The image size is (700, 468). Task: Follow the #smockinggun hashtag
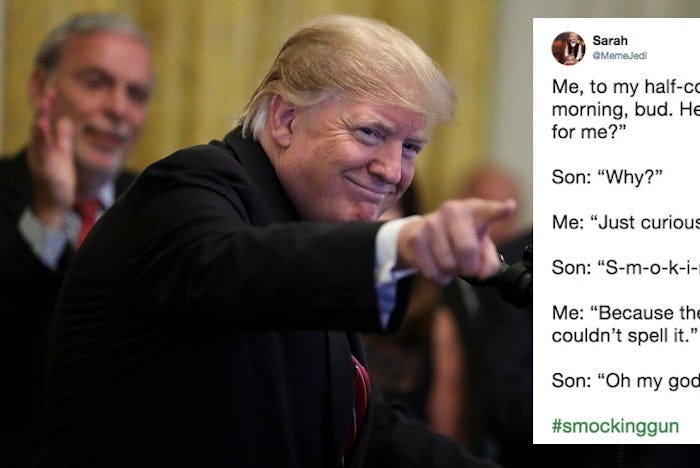point(615,426)
